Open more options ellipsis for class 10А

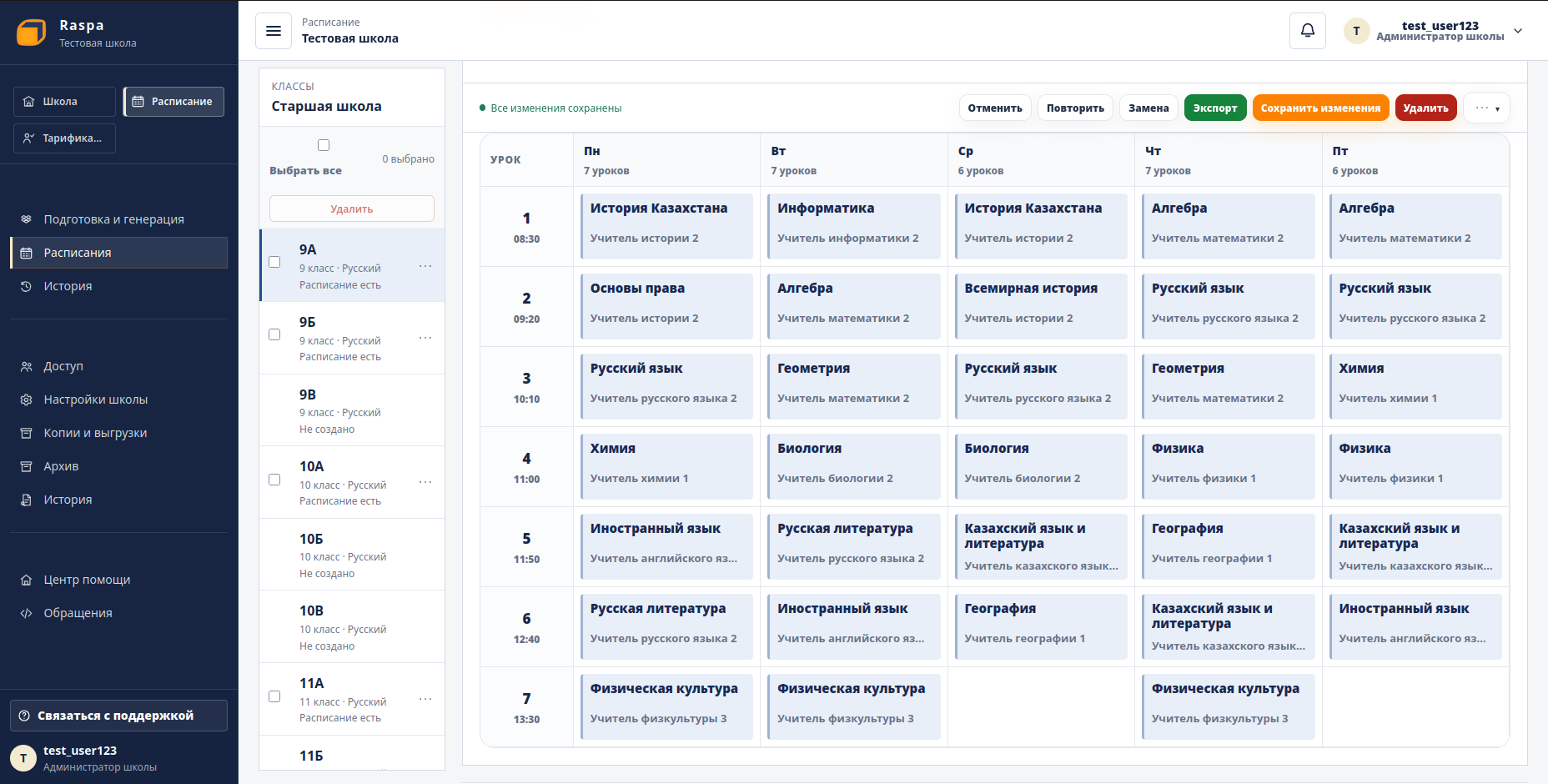(425, 482)
